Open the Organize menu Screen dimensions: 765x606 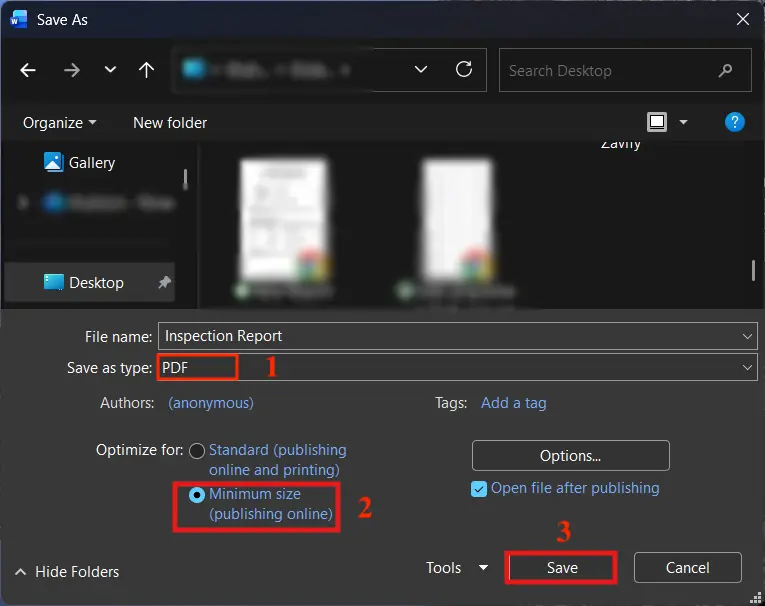click(x=60, y=123)
